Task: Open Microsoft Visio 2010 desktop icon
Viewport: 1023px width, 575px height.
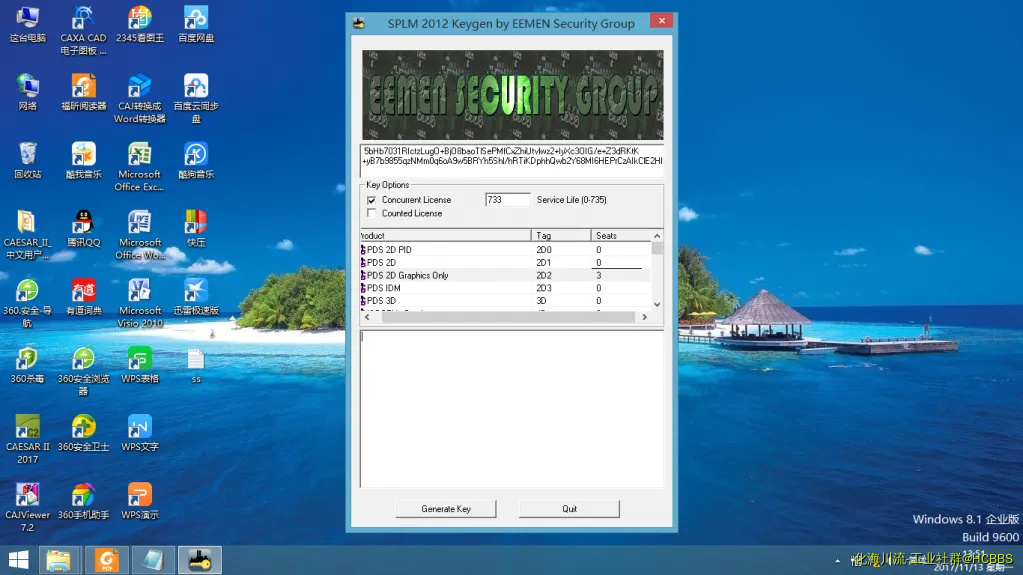Action: point(140,303)
